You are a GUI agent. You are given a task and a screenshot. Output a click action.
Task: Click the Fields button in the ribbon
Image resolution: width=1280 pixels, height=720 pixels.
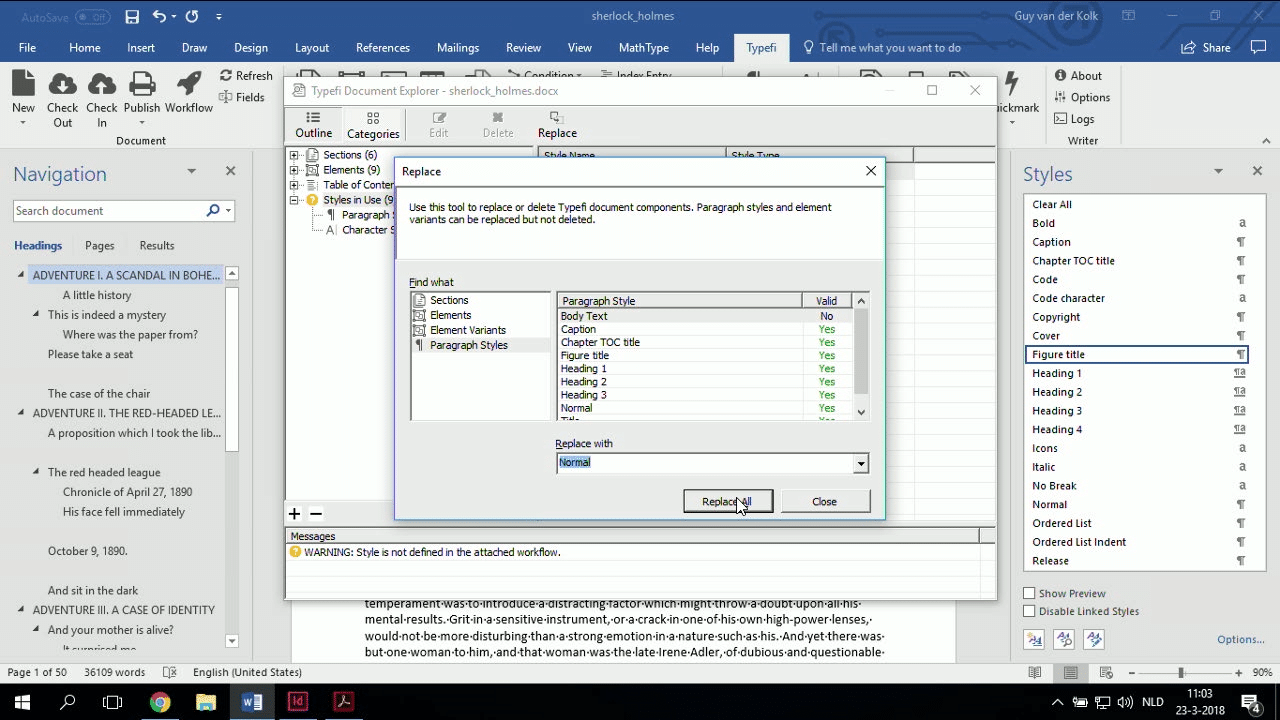tap(242, 97)
